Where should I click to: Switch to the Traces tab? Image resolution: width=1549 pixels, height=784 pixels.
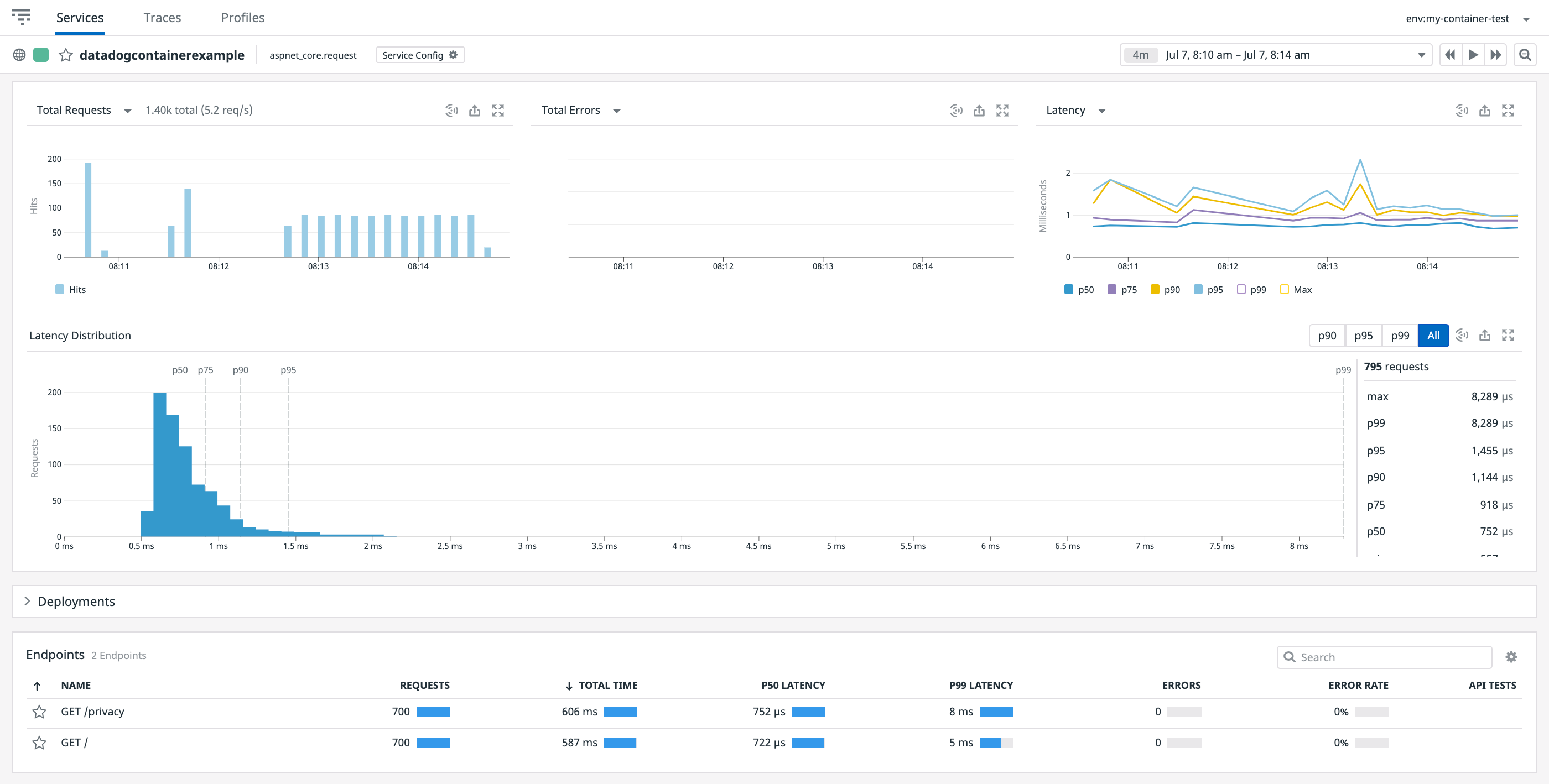coord(162,18)
